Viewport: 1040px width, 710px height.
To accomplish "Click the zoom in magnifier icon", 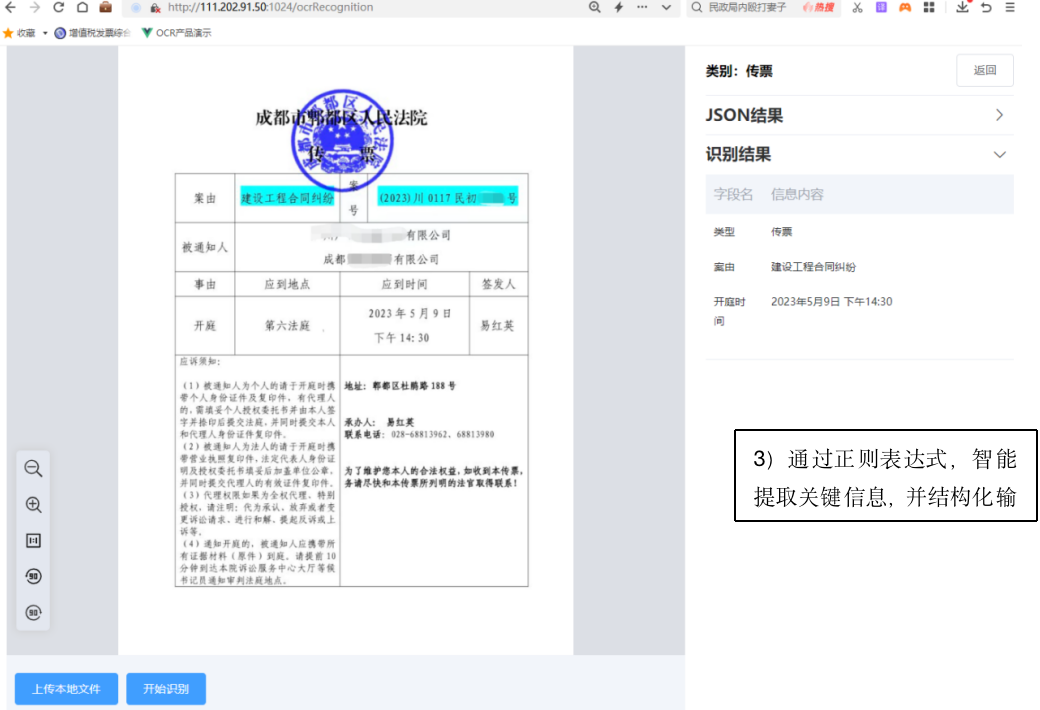I will click(x=33, y=505).
